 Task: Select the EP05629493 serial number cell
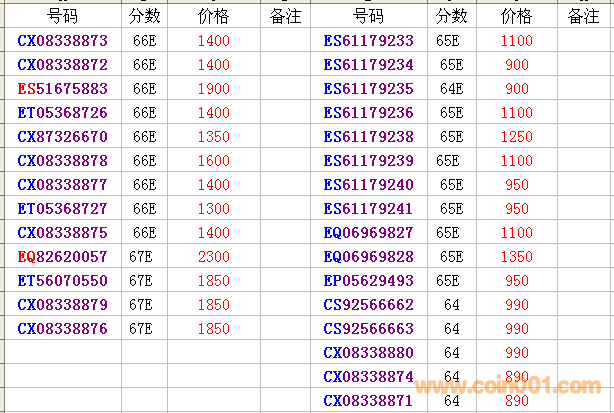(368, 280)
